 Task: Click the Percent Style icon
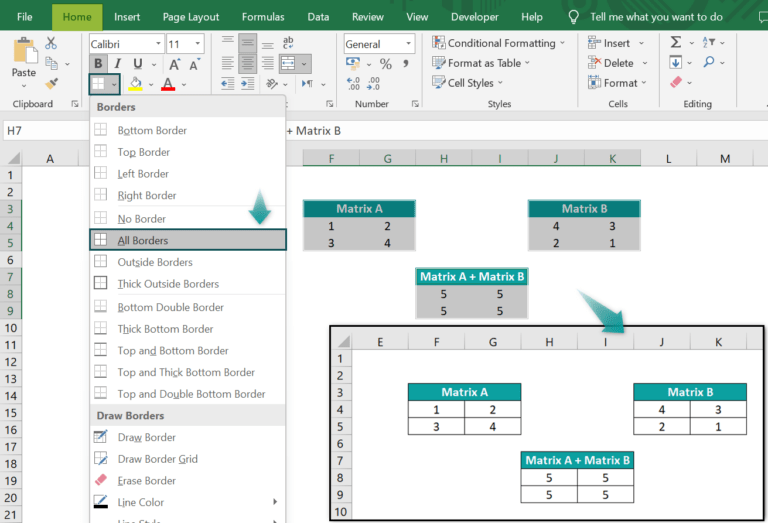[385, 64]
